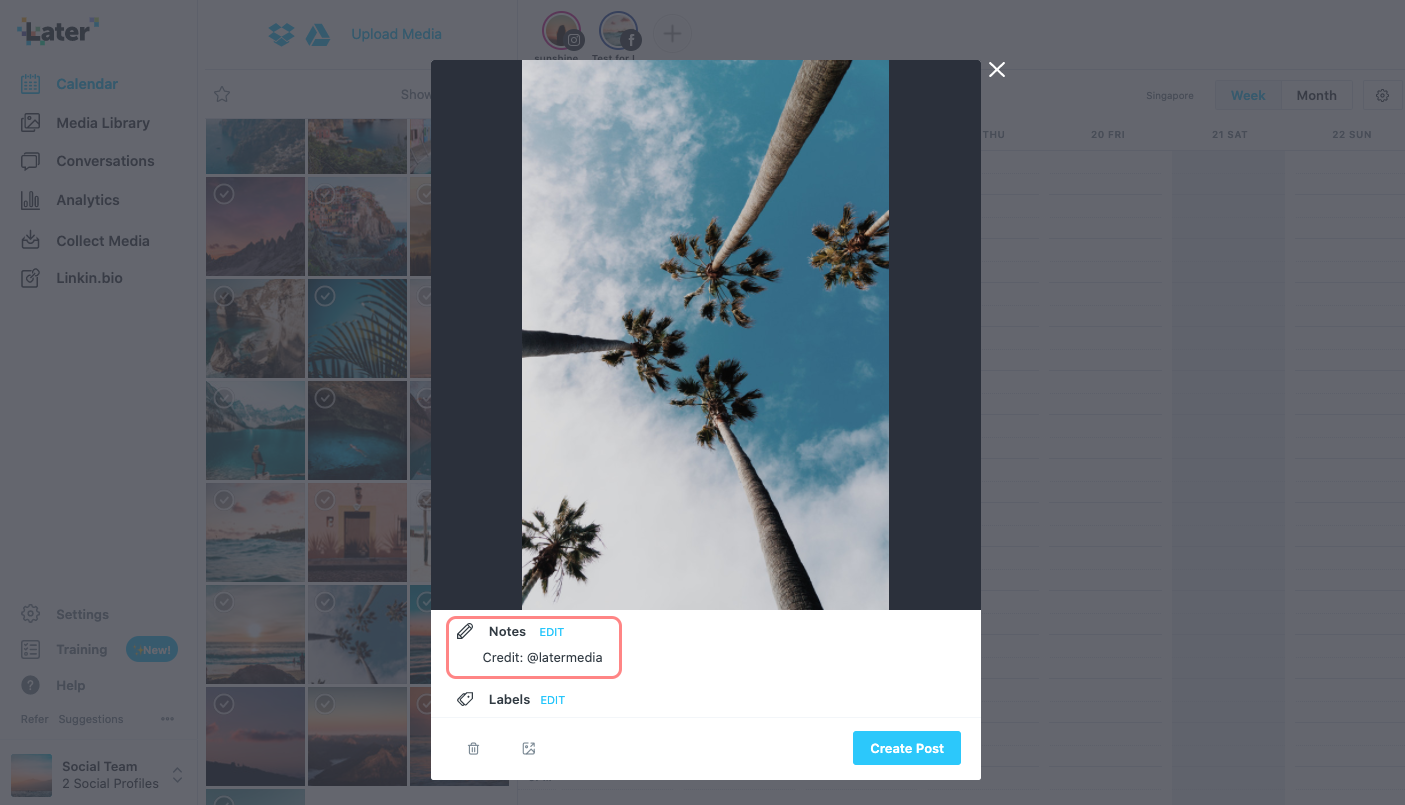Viewport: 1405px width, 805px height.
Task: Open the Analytics page
Action: (88, 200)
